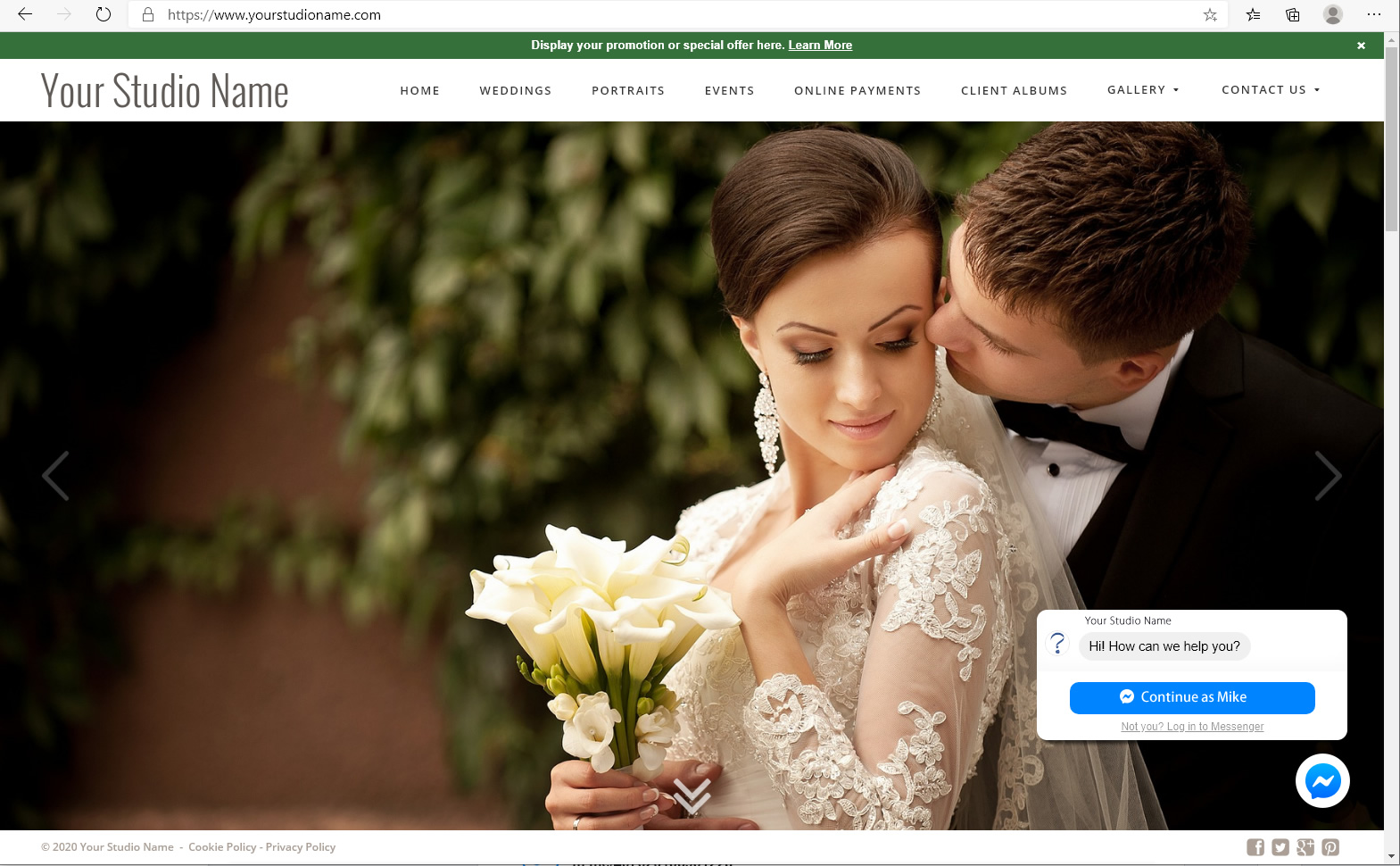
Task: Close the green promotion banner
Action: (x=1361, y=46)
